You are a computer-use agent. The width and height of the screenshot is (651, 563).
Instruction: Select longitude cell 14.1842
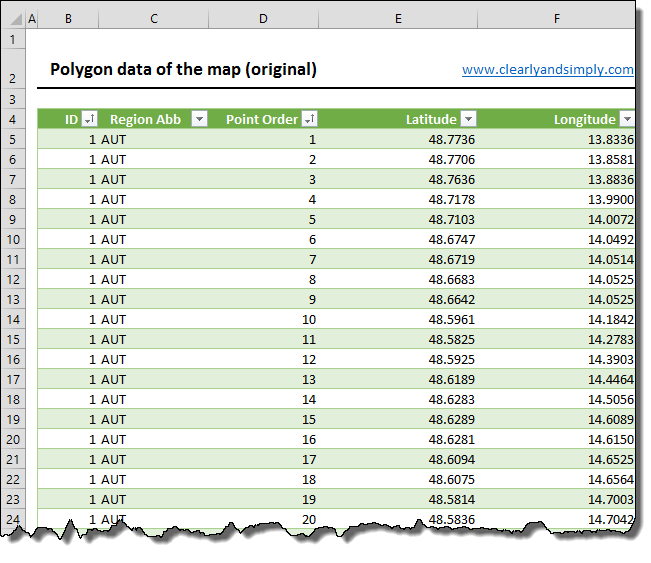(x=556, y=319)
